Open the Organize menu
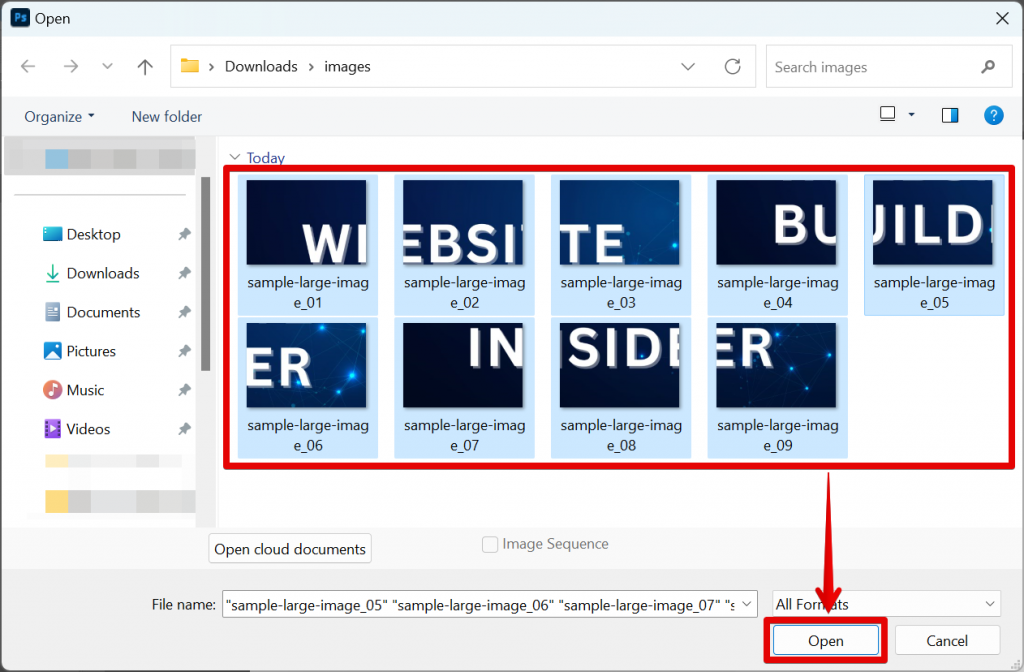Image resolution: width=1024 pixels, height=672 pixels. click(x=58, y=116)
